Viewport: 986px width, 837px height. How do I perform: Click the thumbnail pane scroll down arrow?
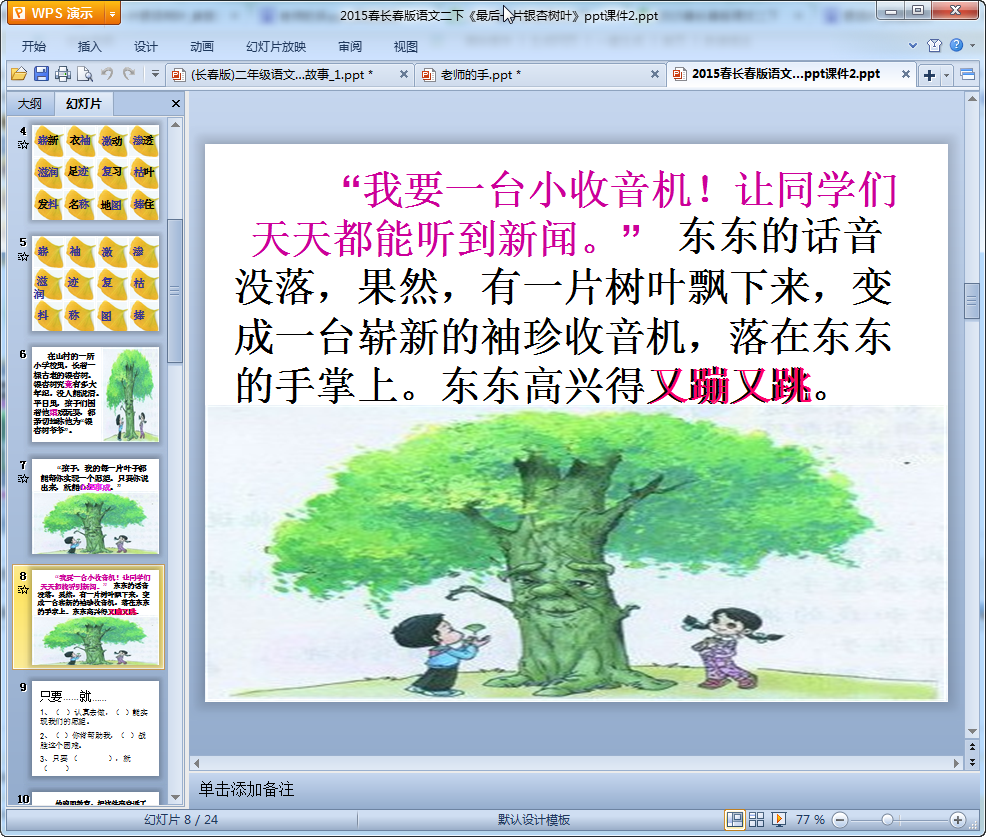pyautogui.click(x=175, y=797)
